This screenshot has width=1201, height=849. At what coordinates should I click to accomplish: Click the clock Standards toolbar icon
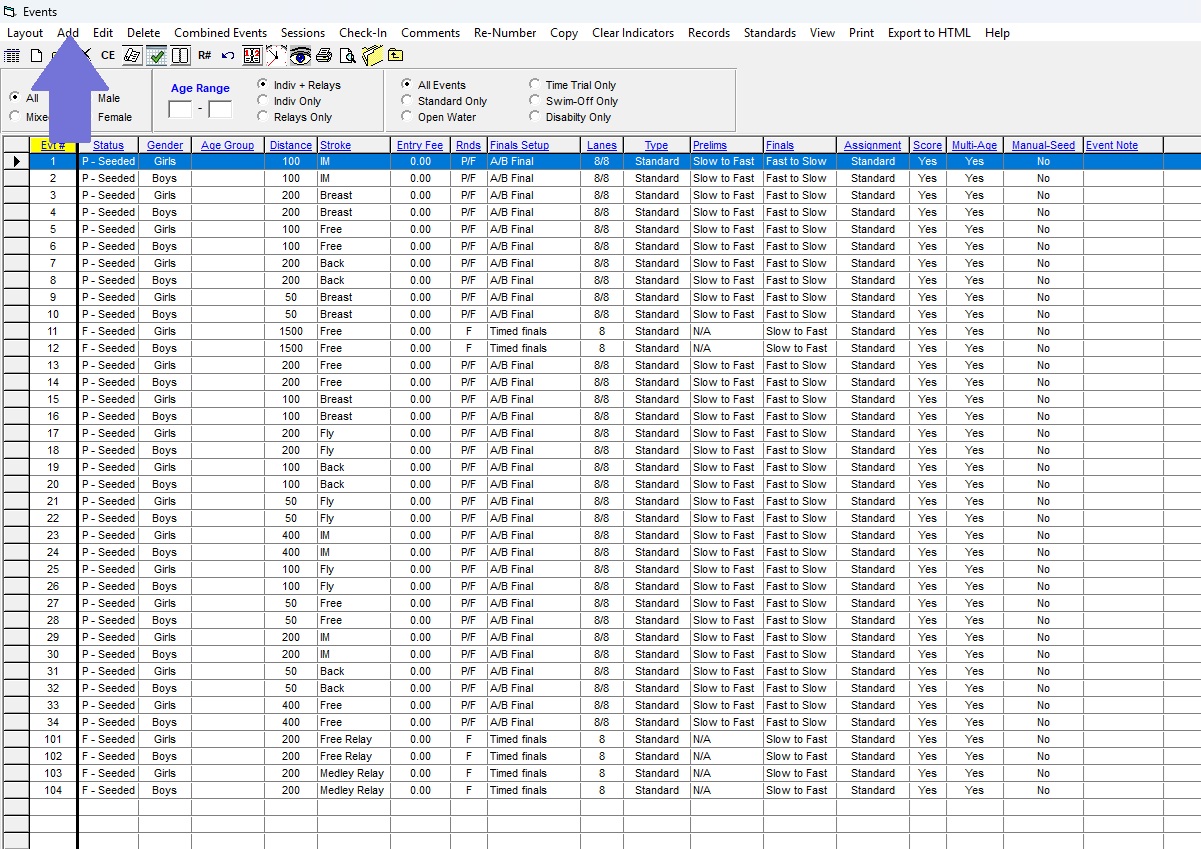pyautogui.click(x=276, y=55)
